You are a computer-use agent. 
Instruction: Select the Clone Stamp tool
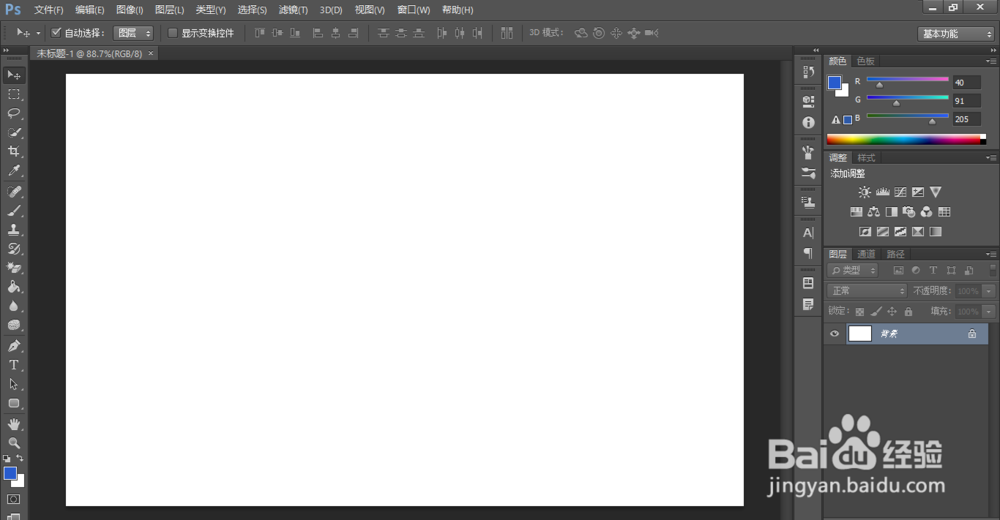coord(13,230)
